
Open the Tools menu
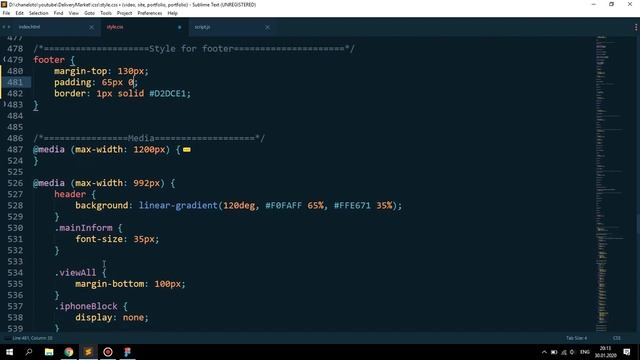coord(106,13)
